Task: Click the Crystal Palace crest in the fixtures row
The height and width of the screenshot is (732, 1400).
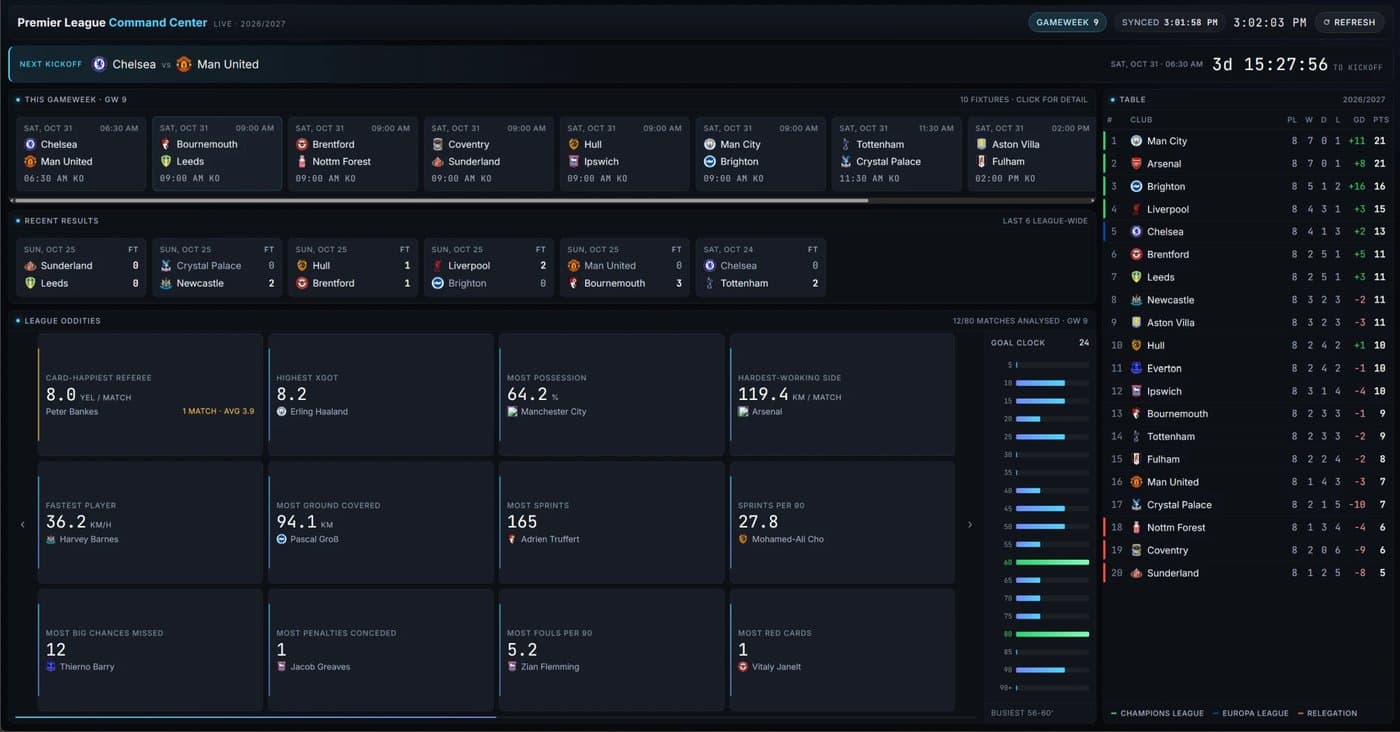Action: pos(846,161)
